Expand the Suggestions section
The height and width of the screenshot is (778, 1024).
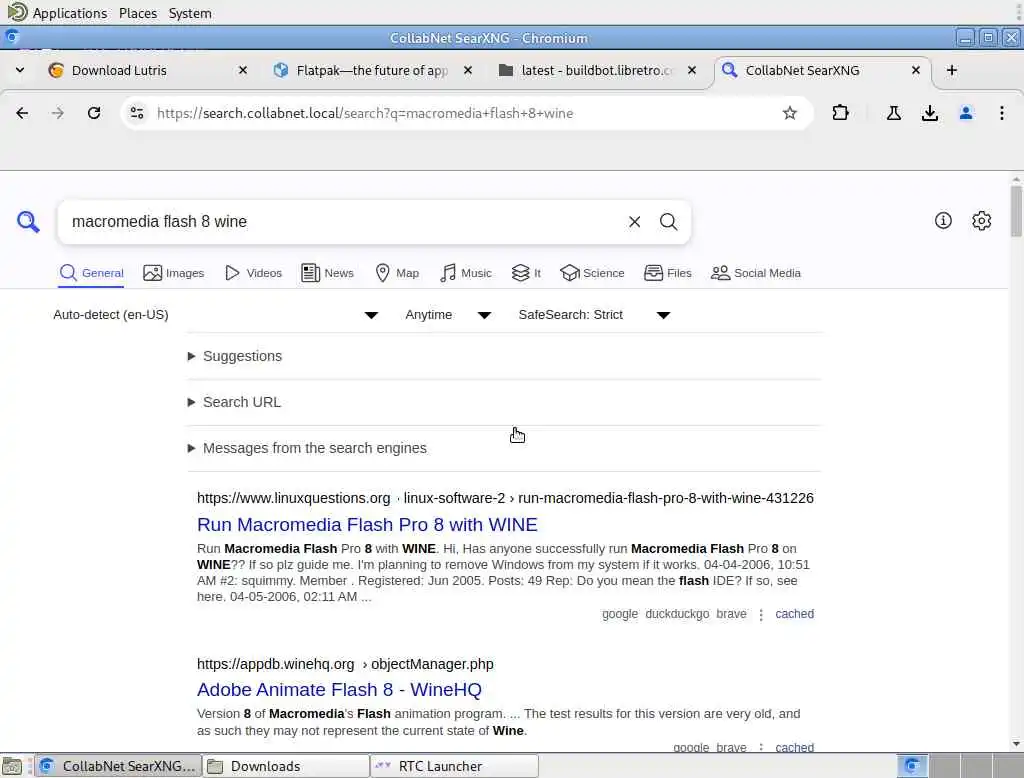(x=235, y=356)
